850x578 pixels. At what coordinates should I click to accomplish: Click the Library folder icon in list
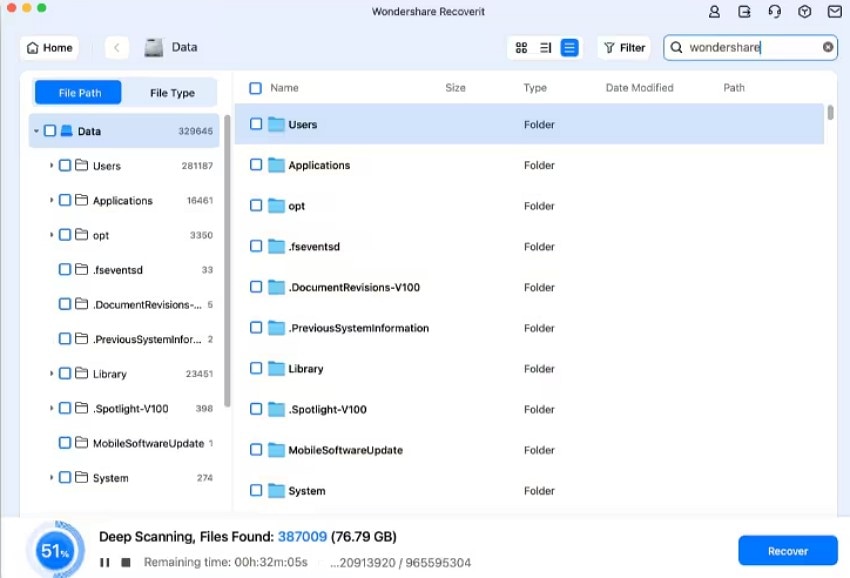tap(276, 368)
